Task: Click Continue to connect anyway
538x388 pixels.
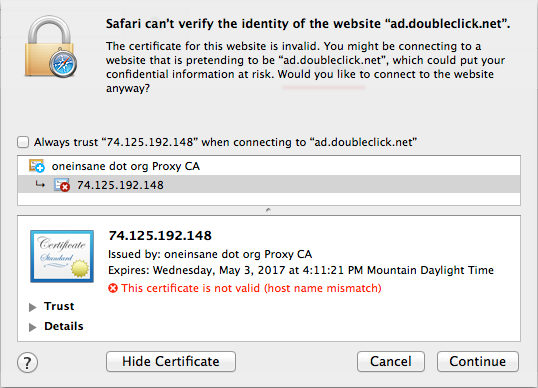Action: tap(478, 362)
